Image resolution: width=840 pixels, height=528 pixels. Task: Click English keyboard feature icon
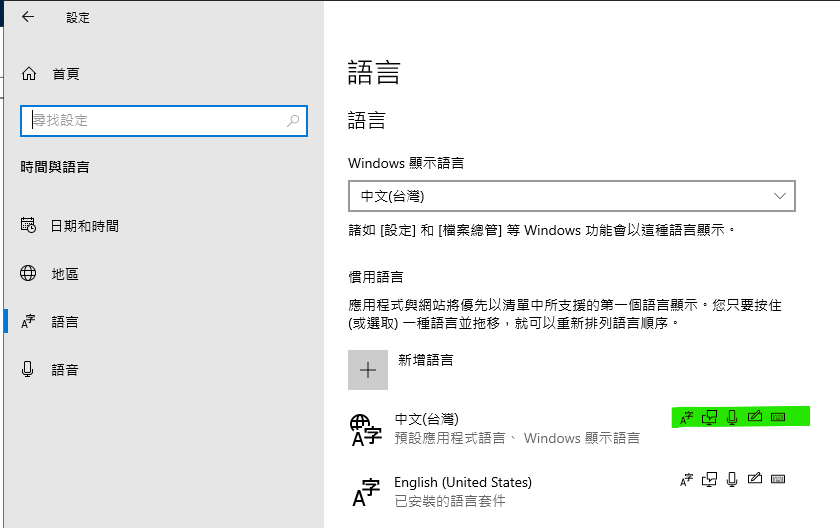[x=778, y=479]
